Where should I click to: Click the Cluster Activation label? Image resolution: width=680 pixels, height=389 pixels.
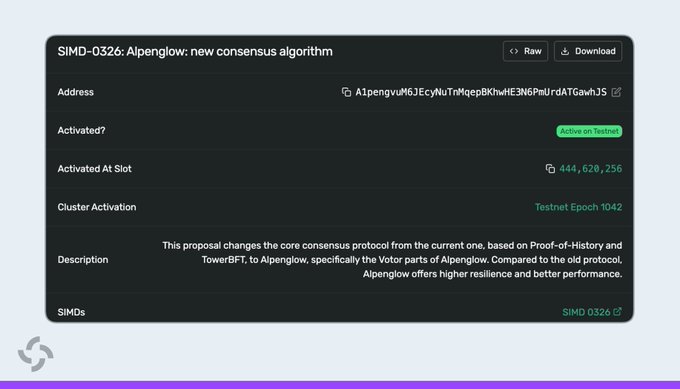click(97, 207)
